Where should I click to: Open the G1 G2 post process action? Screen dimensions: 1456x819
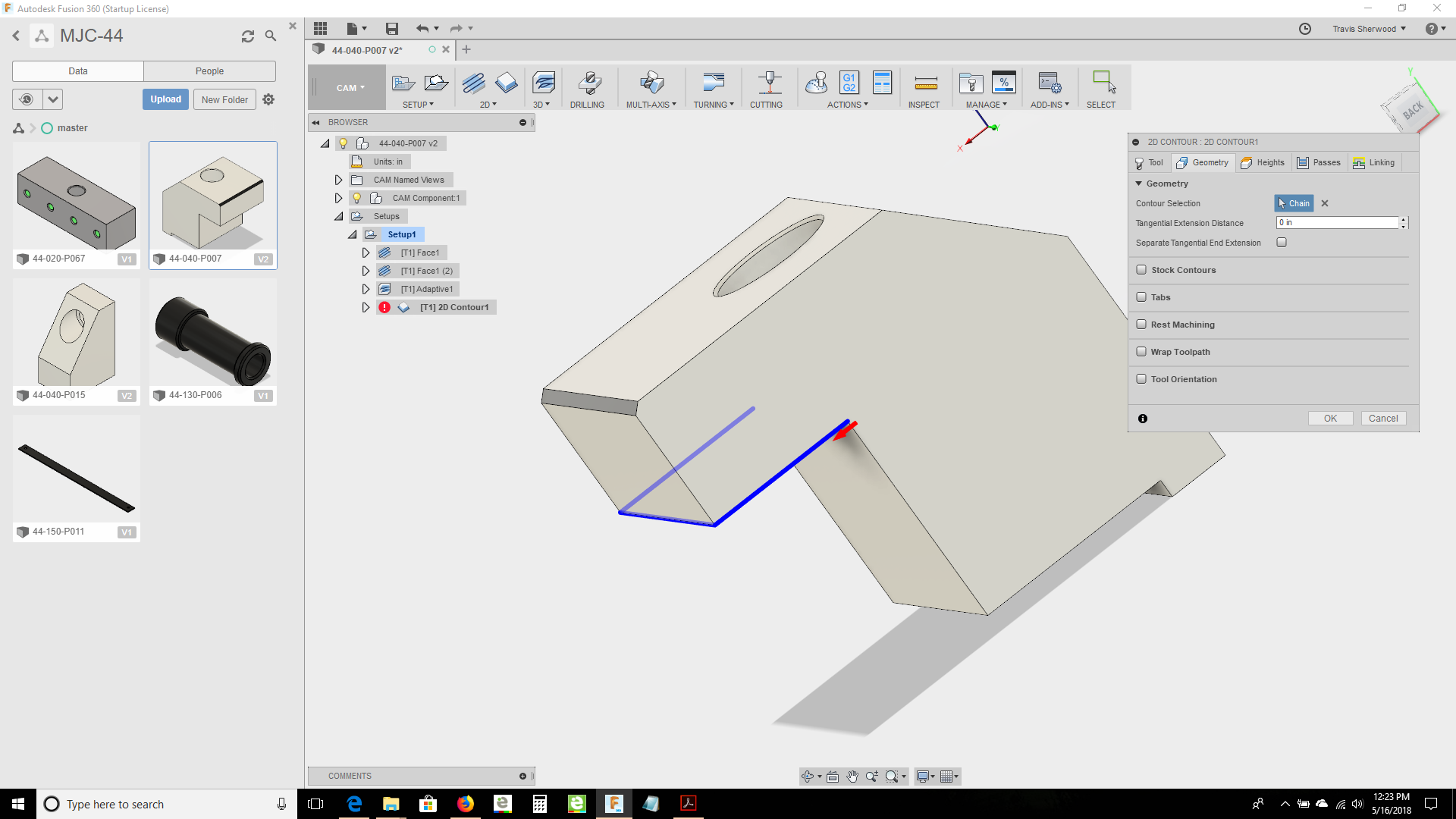[849, 83]
